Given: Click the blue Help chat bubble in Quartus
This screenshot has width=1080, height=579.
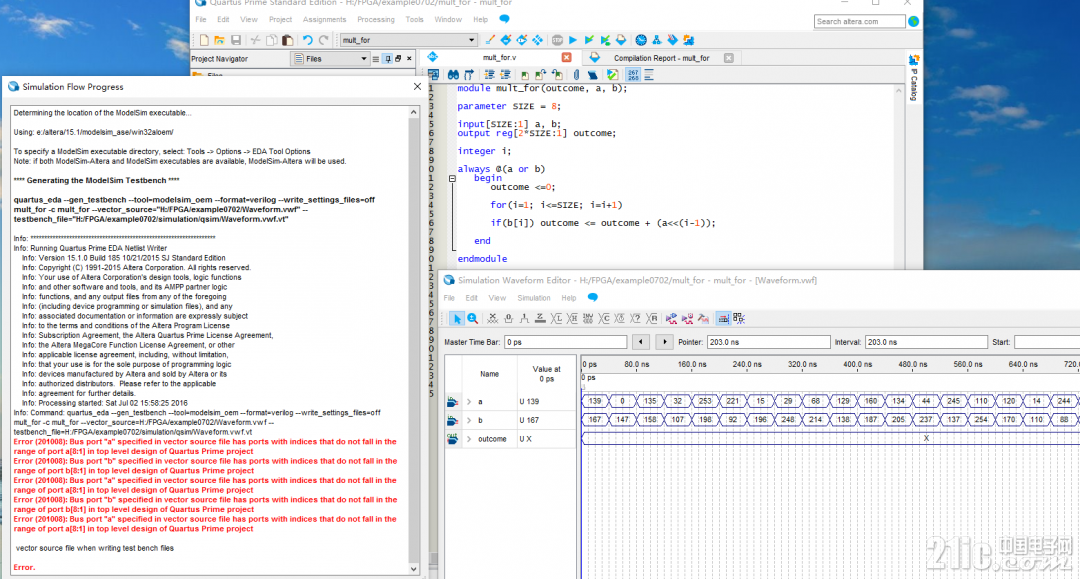Looking at the screenshot, I should [x=504, y=19].
